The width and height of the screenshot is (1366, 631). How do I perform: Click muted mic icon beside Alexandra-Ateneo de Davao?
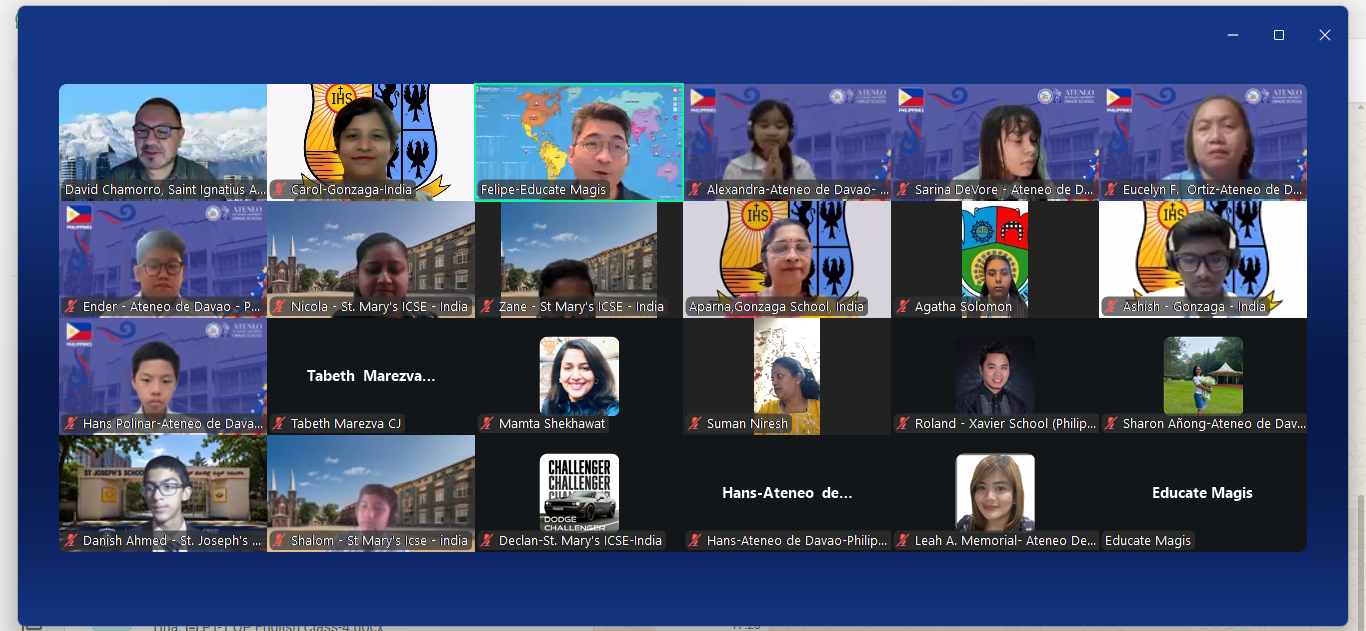pyautogui.click(x=695, y=190)
